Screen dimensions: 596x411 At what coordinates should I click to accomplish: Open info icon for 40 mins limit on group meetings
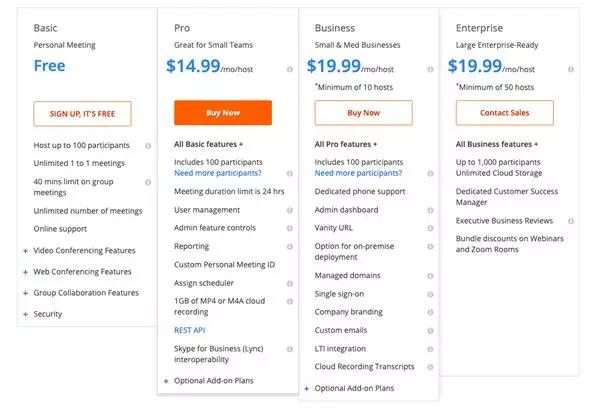pyautogui.click(x=148, y=182)
